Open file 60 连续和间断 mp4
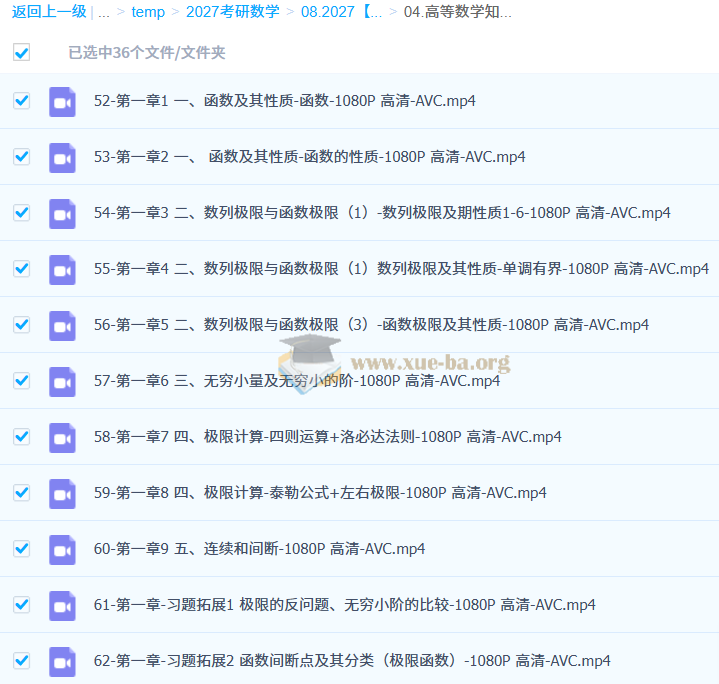Image resolution: width=719 pixels, height=684 pixels. coord(259,549)
